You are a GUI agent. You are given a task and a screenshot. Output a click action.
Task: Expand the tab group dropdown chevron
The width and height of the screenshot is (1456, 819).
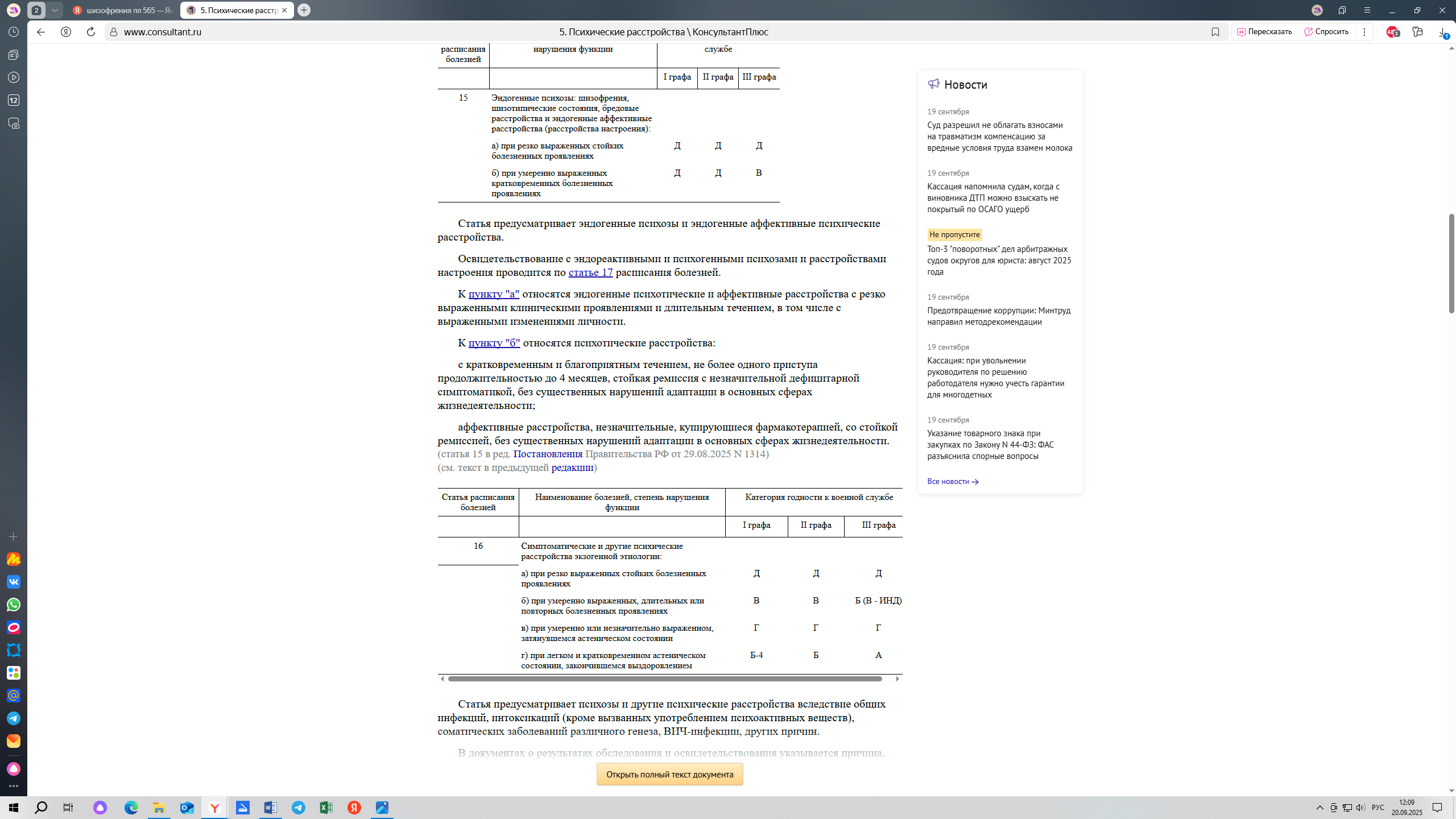[55, 10]
